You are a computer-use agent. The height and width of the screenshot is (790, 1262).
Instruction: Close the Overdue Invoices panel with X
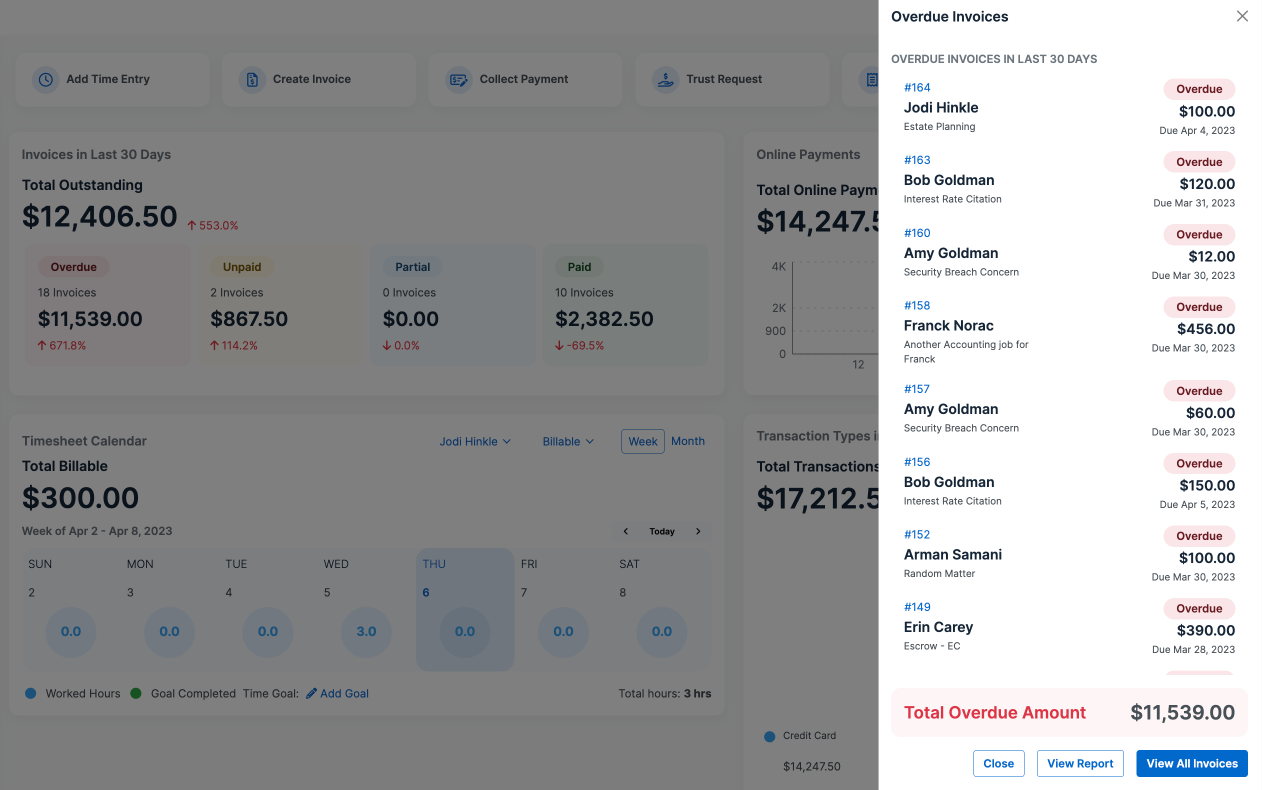click(x=1242, y=16)
